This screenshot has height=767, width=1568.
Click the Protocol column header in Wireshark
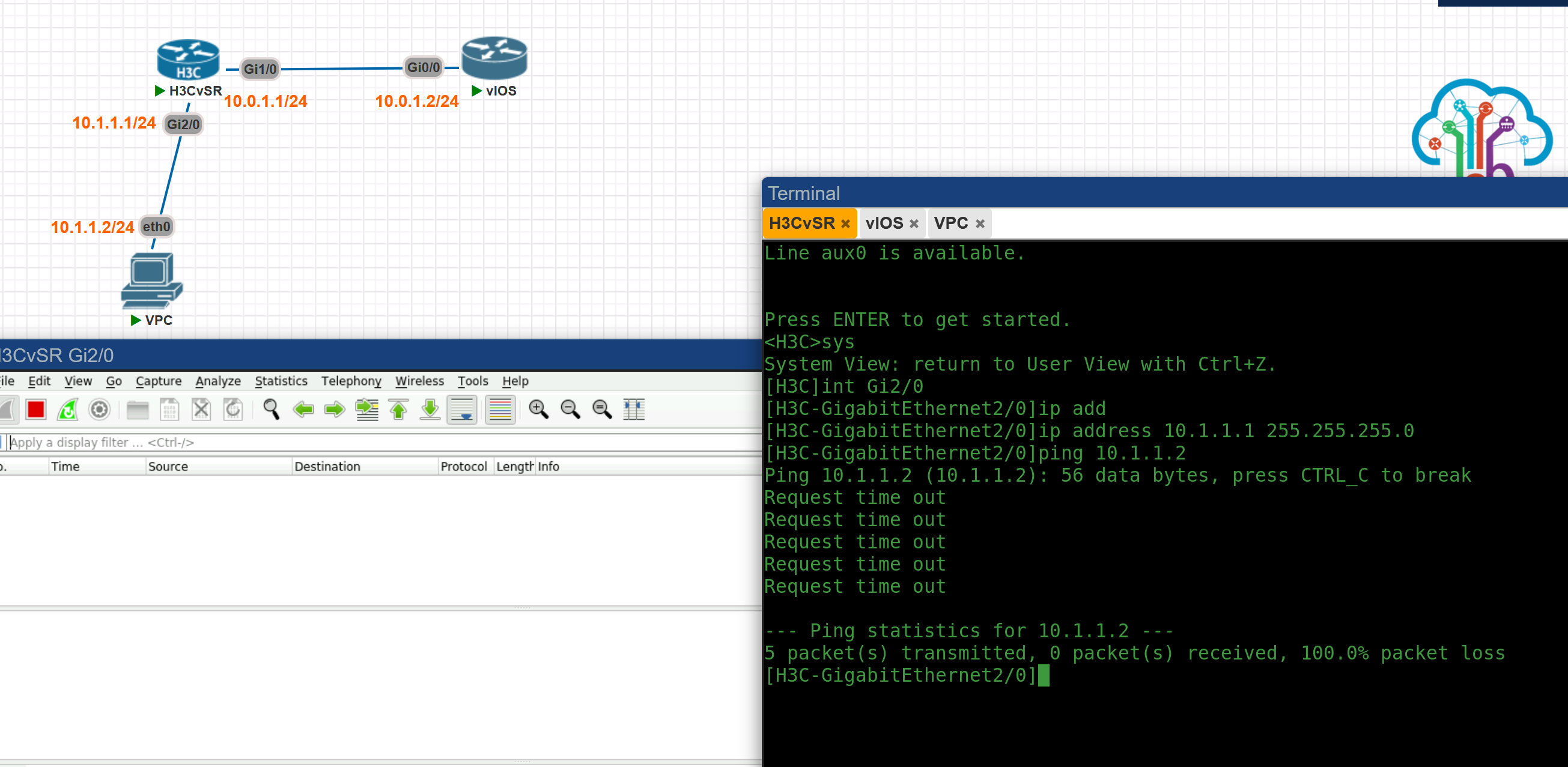point(464,466)
